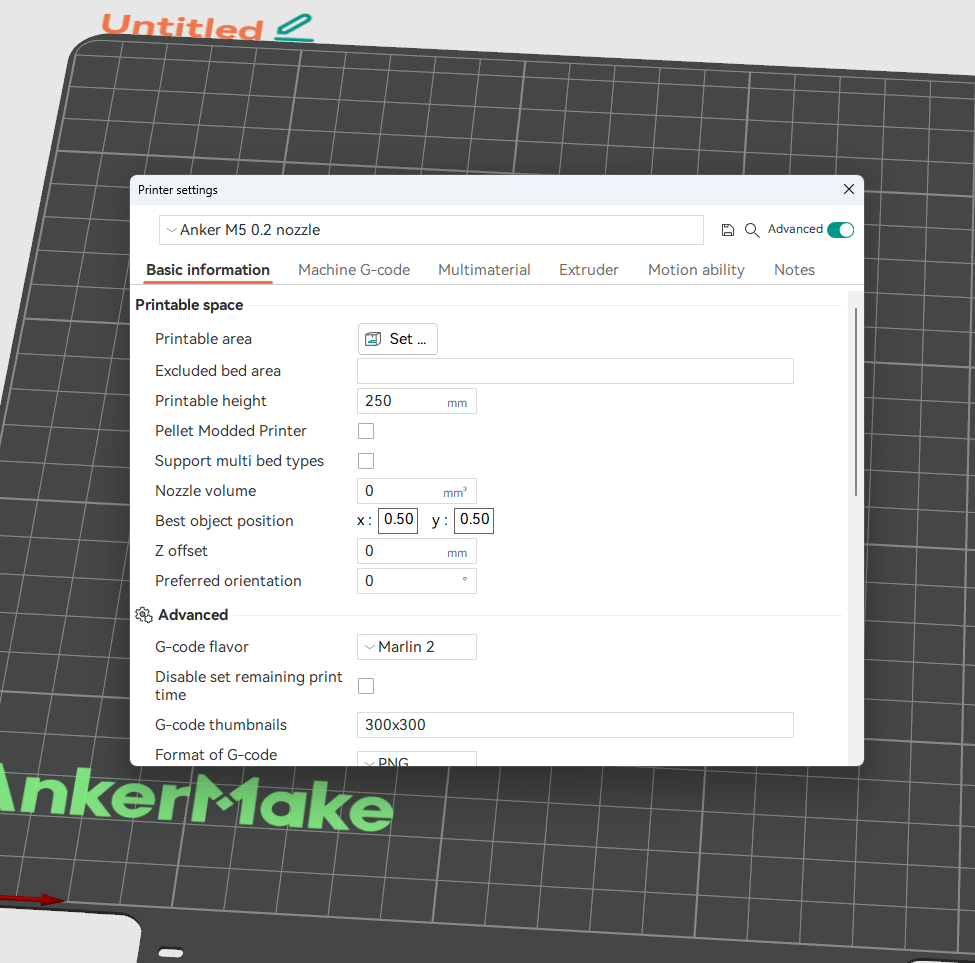
Task: Tick Disable set remaining print time
Action: (366, 686)
